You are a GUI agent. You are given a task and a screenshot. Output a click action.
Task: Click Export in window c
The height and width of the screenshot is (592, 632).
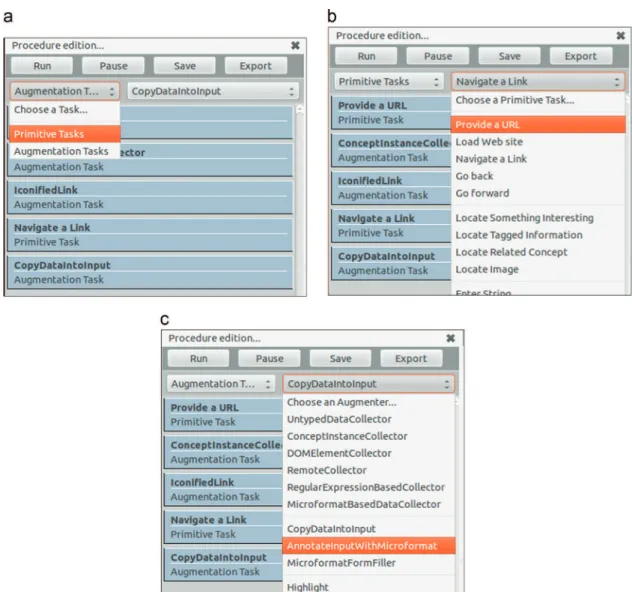point(411,358)
